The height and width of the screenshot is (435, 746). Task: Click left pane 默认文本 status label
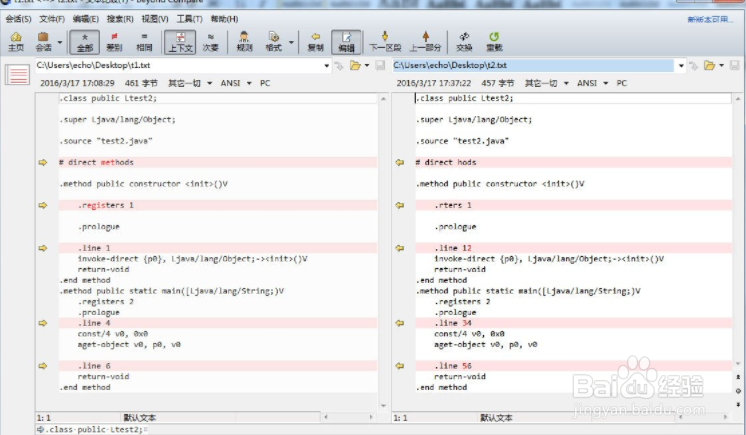[x=140, y=418]
